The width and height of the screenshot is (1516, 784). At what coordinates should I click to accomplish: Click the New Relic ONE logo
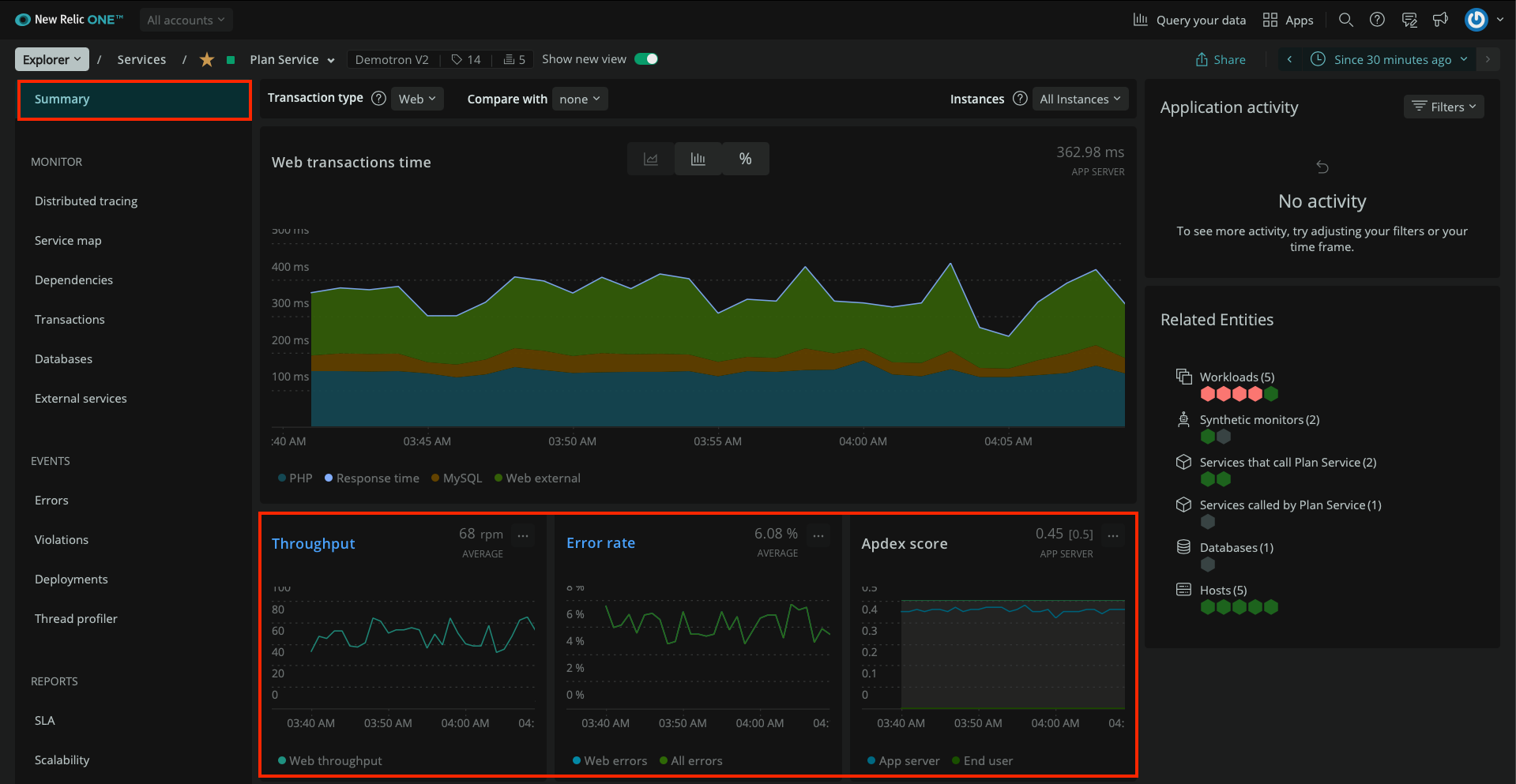(70, 20)
